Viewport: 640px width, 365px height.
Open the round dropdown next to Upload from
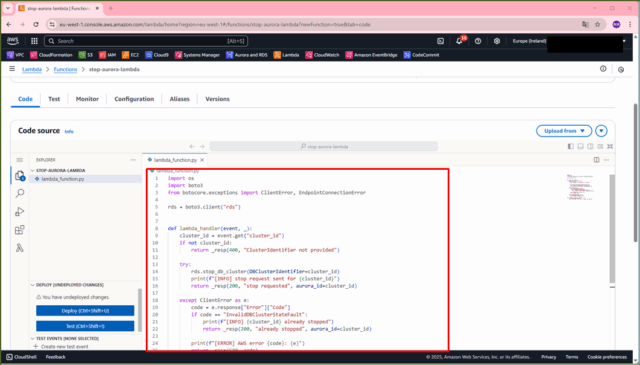601,131
